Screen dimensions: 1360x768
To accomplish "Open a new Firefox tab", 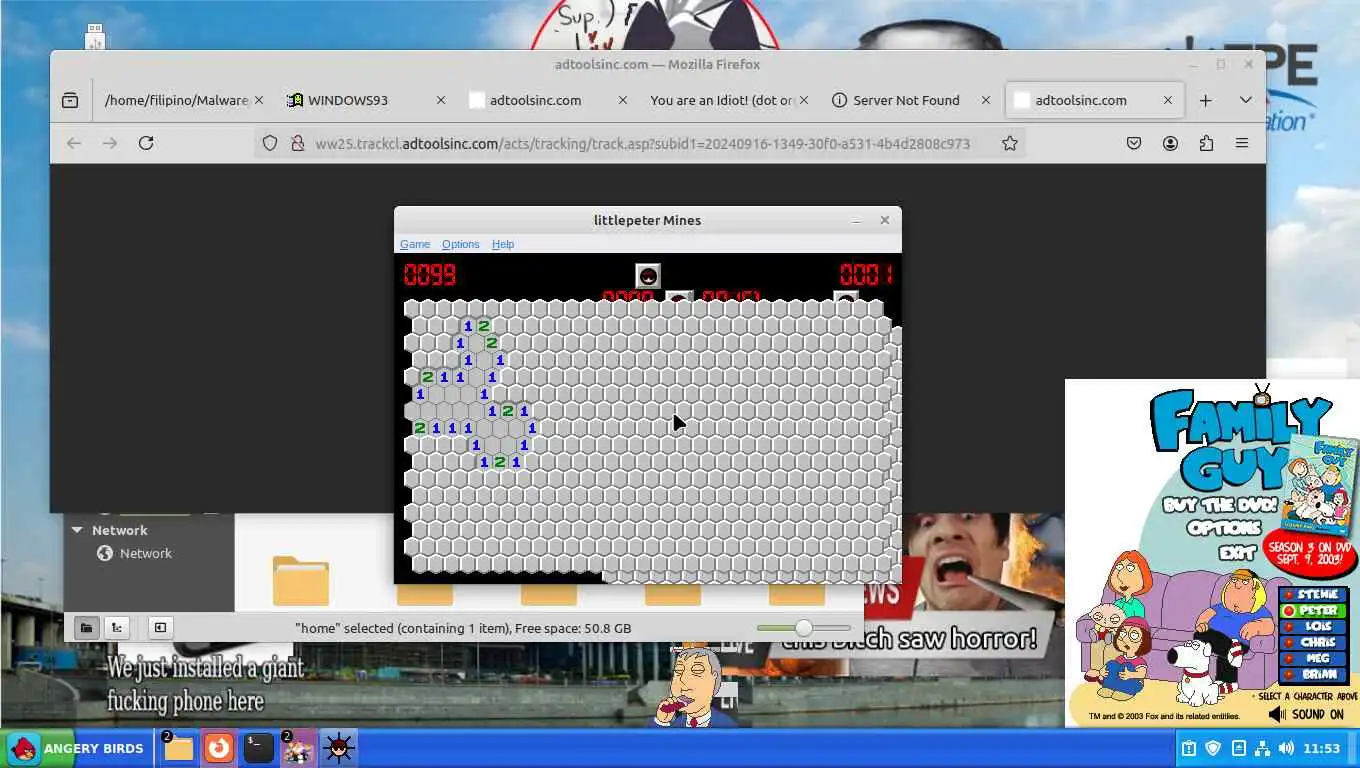I will (x=1206, y=100).
